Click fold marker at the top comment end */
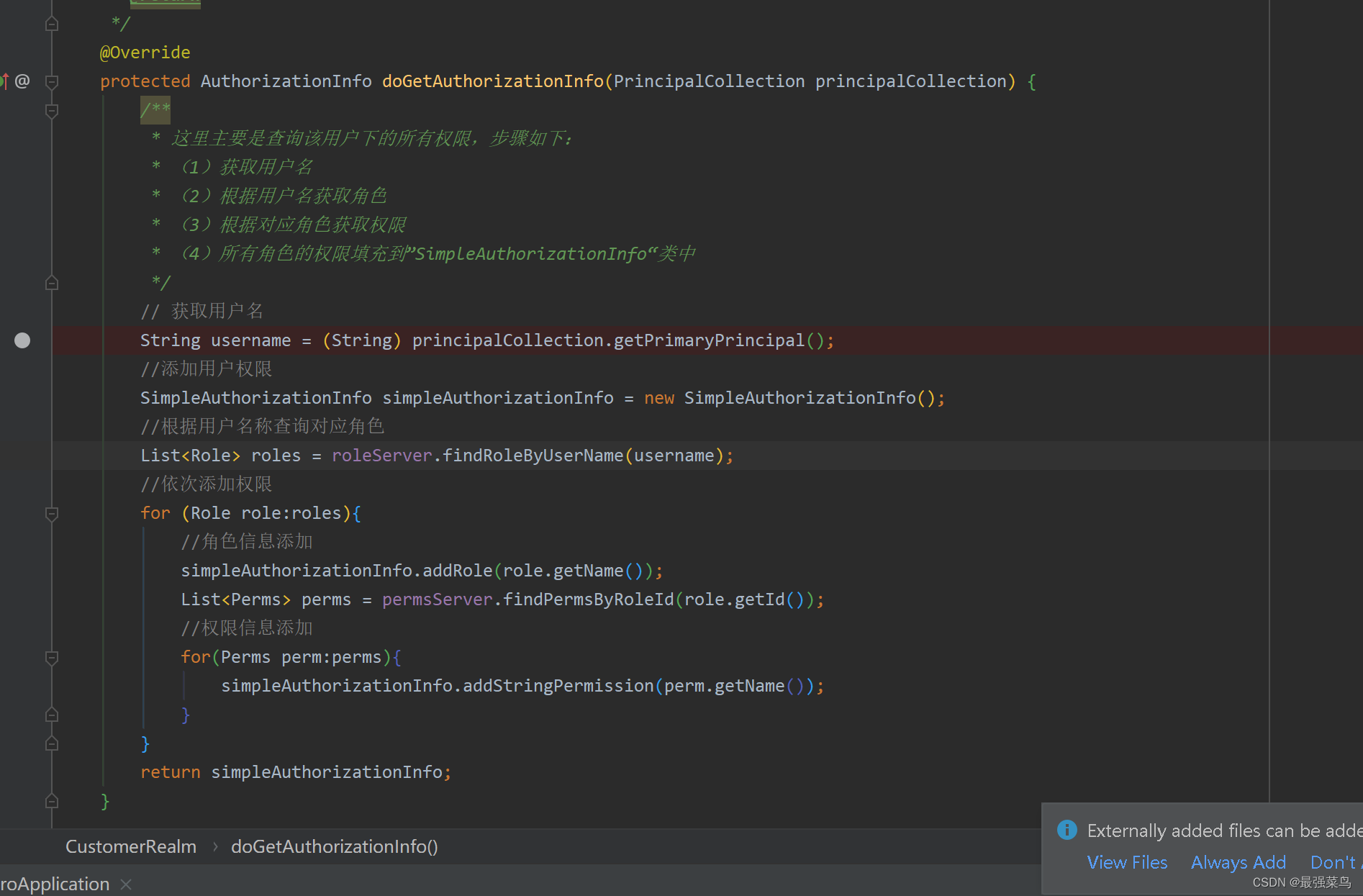This screenshot has height=896, width=1363. pos(52,24)
